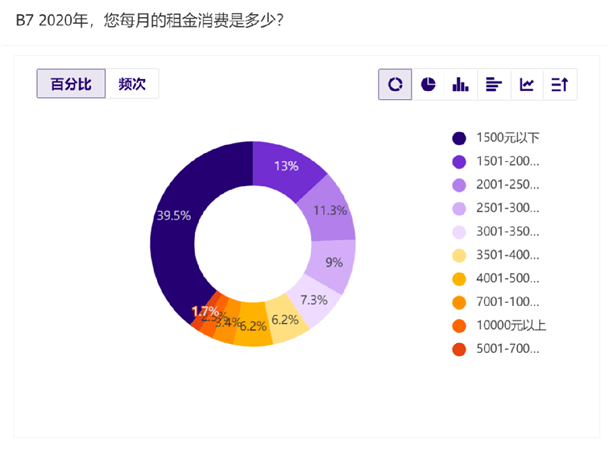Select the 频次 frequency toggle
The height and width of the screenshot is (449, 609).
coord(132,84)
